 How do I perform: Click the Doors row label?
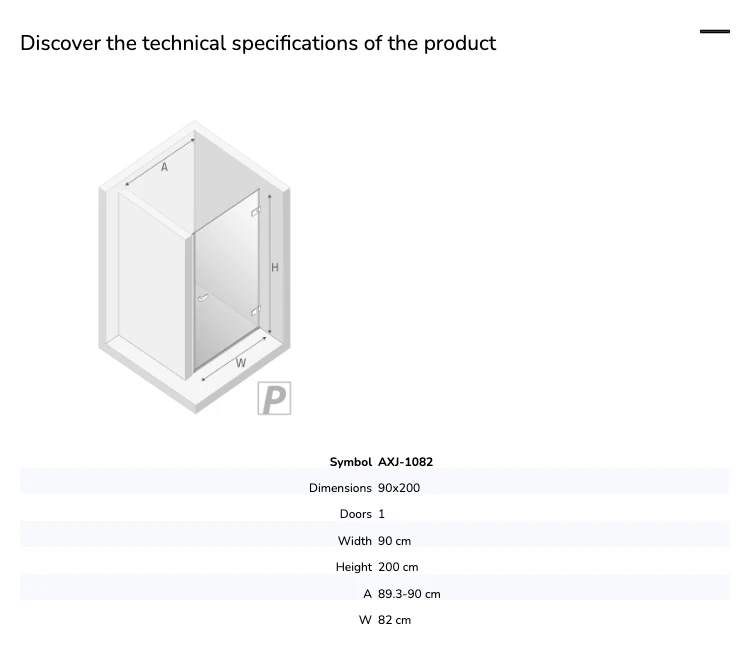[355, 514]
